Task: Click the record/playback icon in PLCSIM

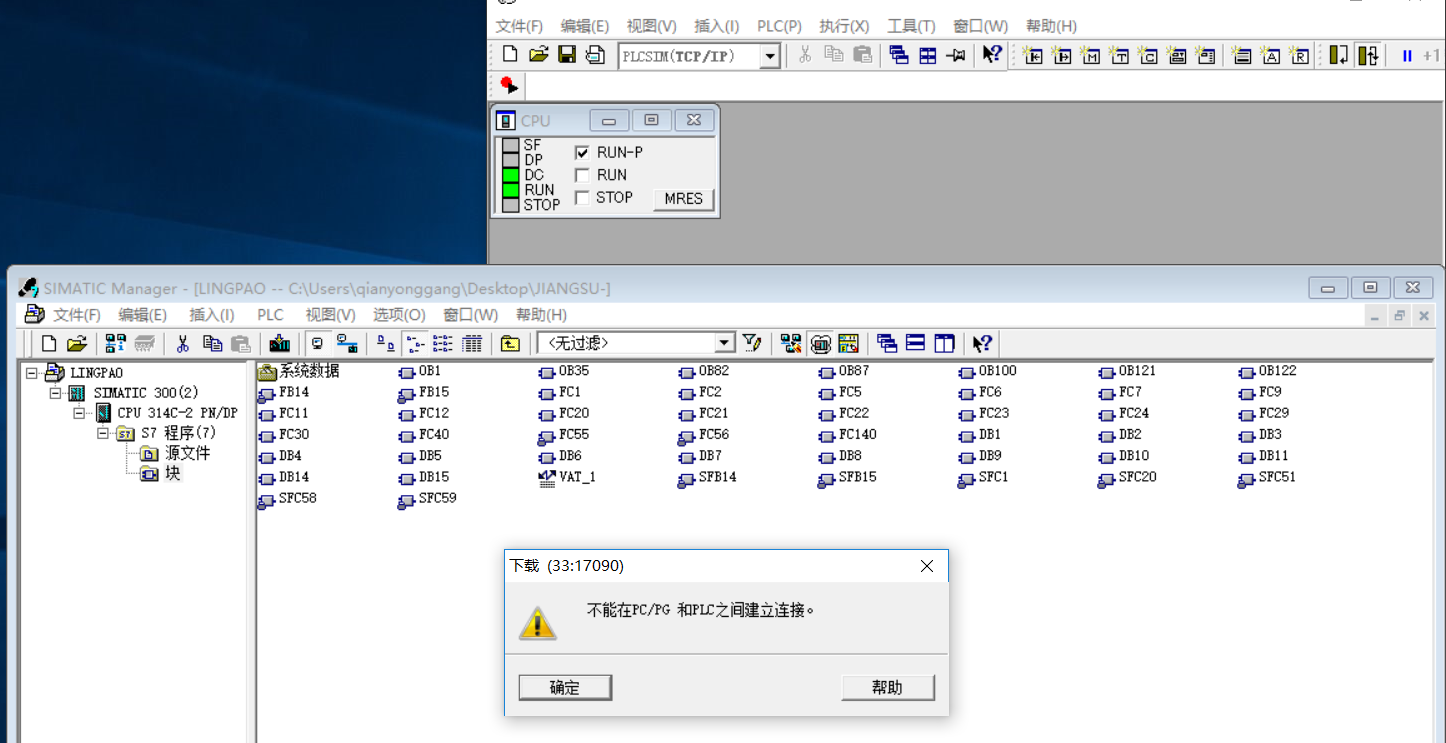Action: [x=509, y=86]
